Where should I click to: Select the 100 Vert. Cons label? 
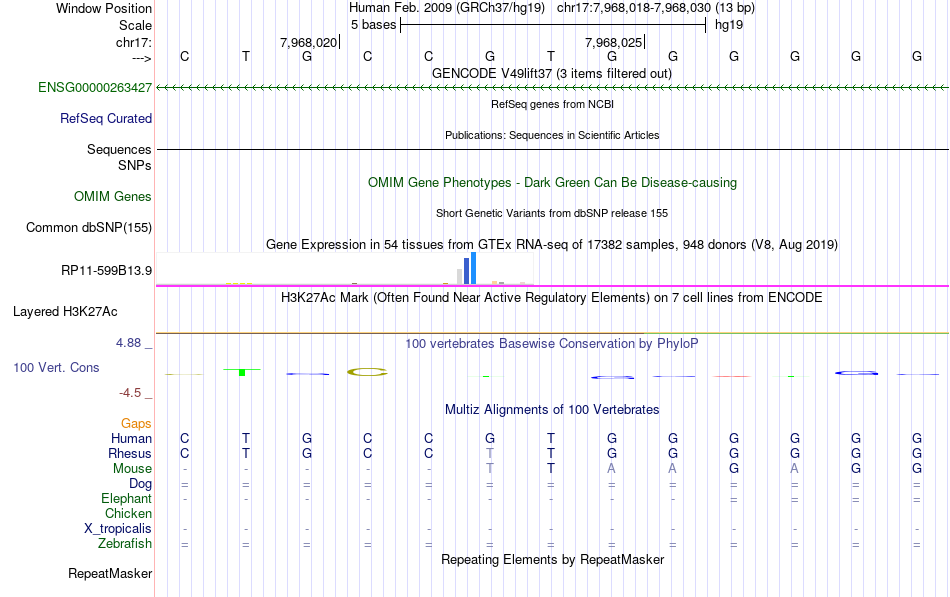[56, 368]
